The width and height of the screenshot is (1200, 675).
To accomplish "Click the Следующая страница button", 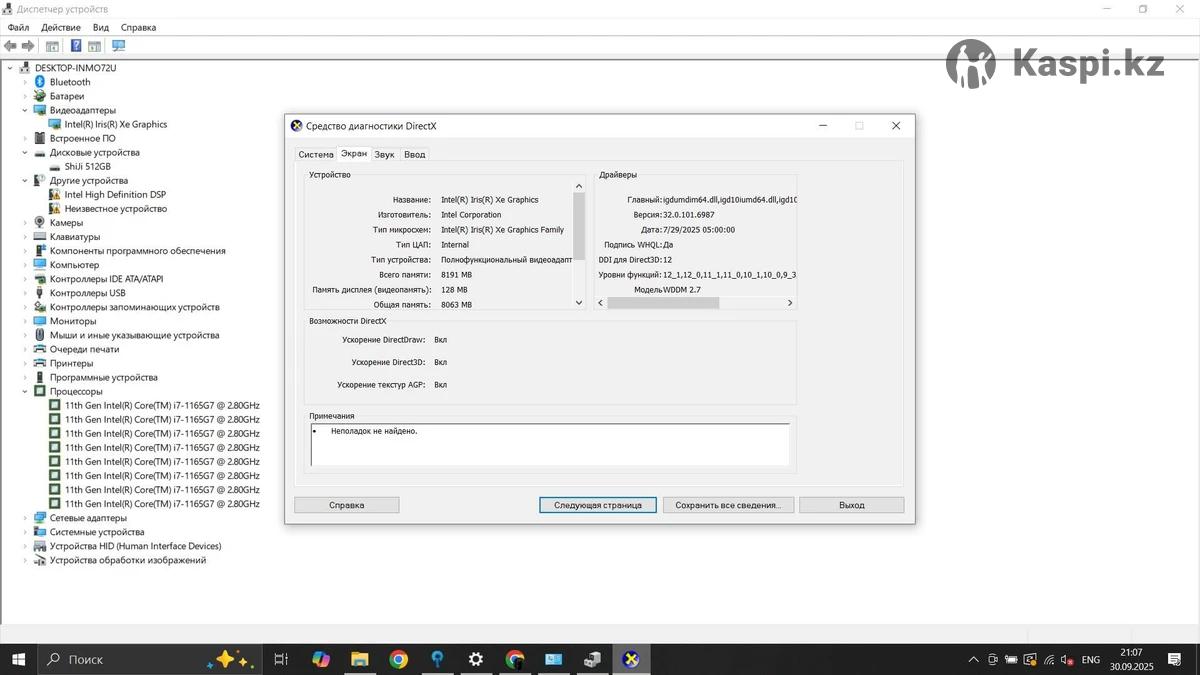I will [597, 505].
